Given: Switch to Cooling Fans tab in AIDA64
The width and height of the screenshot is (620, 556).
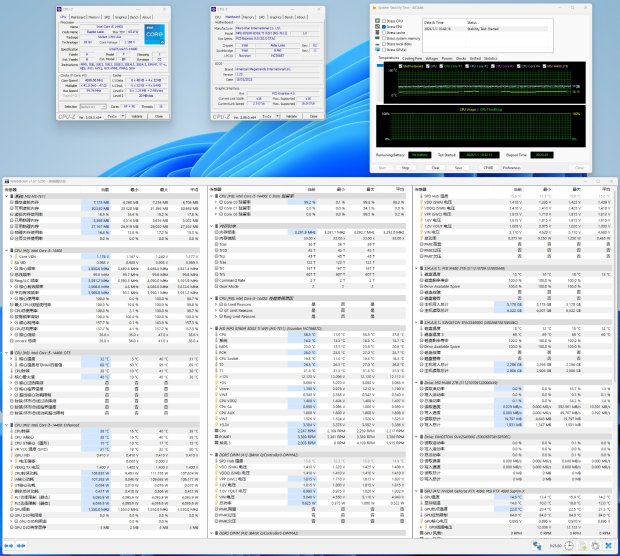Looking at the screenshot, I should (412, 58).
